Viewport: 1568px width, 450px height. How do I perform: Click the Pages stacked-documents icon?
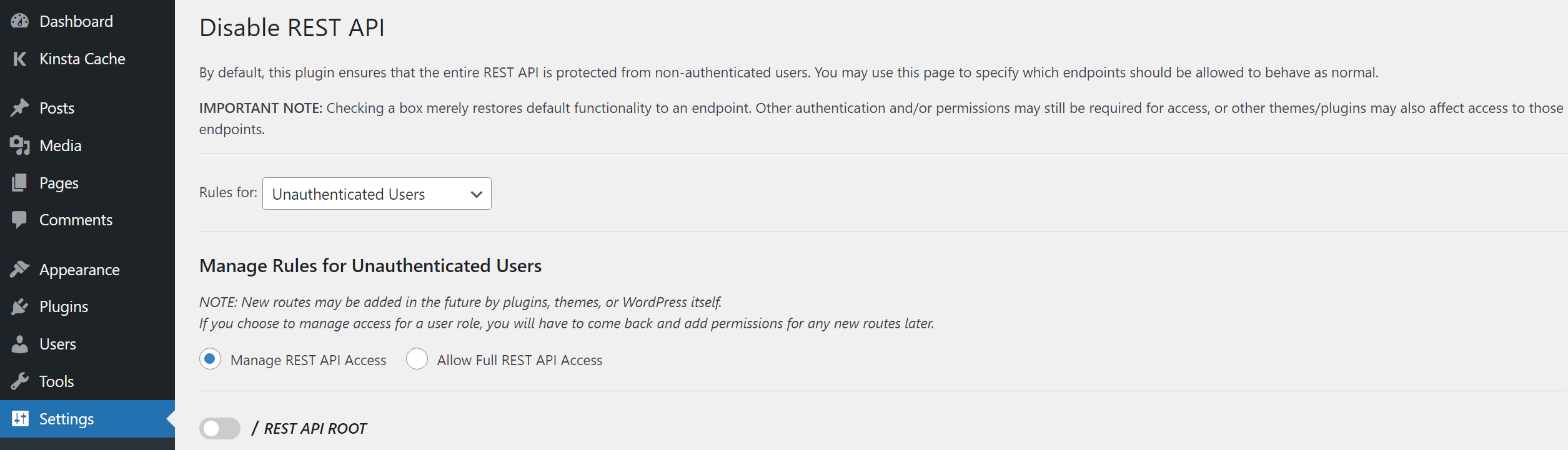click(19, 182)
